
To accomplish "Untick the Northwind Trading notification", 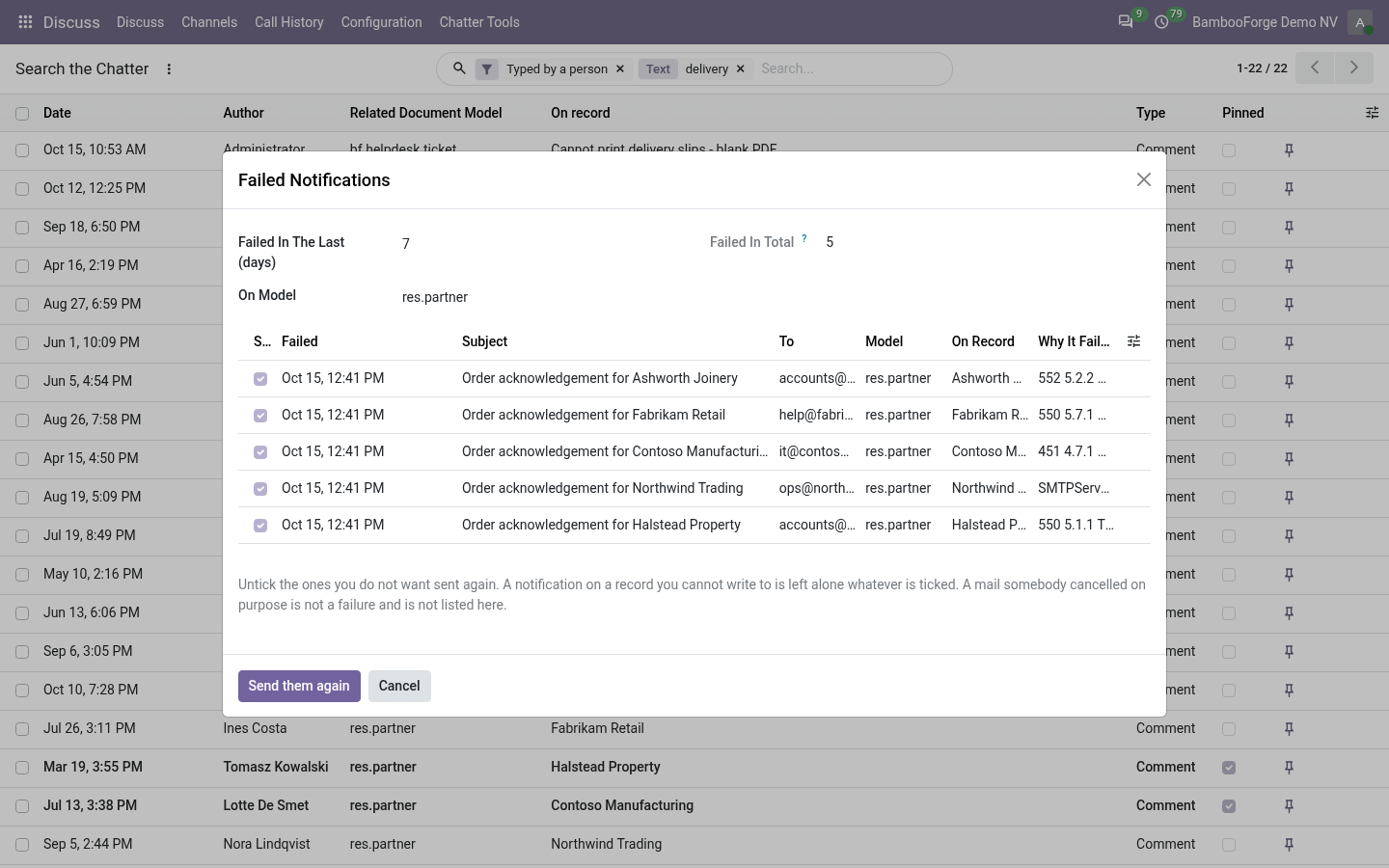I will pos(260,489).
